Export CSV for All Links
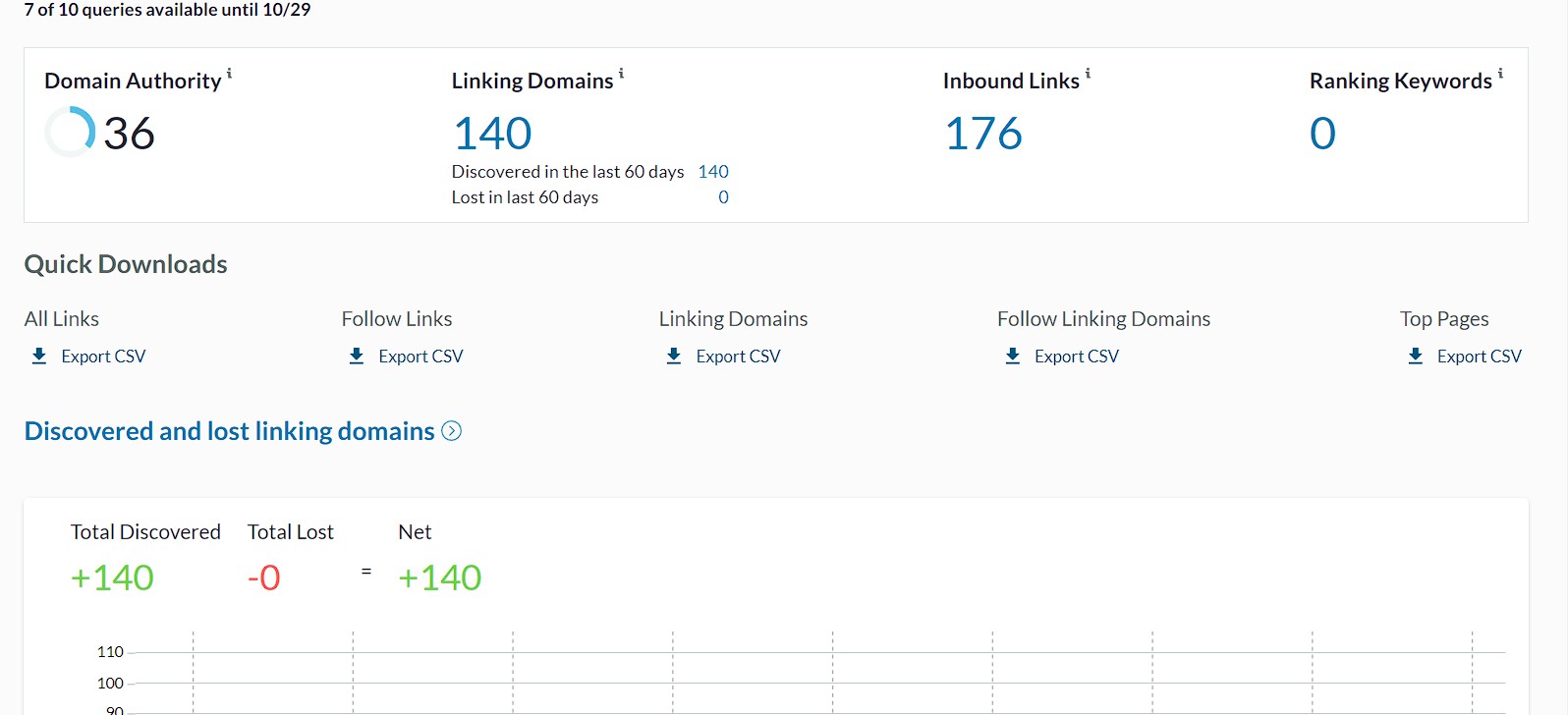1568x715 pixels. pos(103,357)
